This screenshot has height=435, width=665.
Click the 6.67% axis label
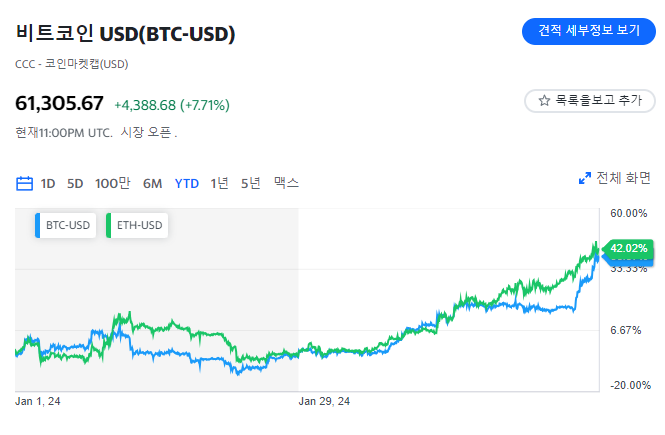coord(626,330)
